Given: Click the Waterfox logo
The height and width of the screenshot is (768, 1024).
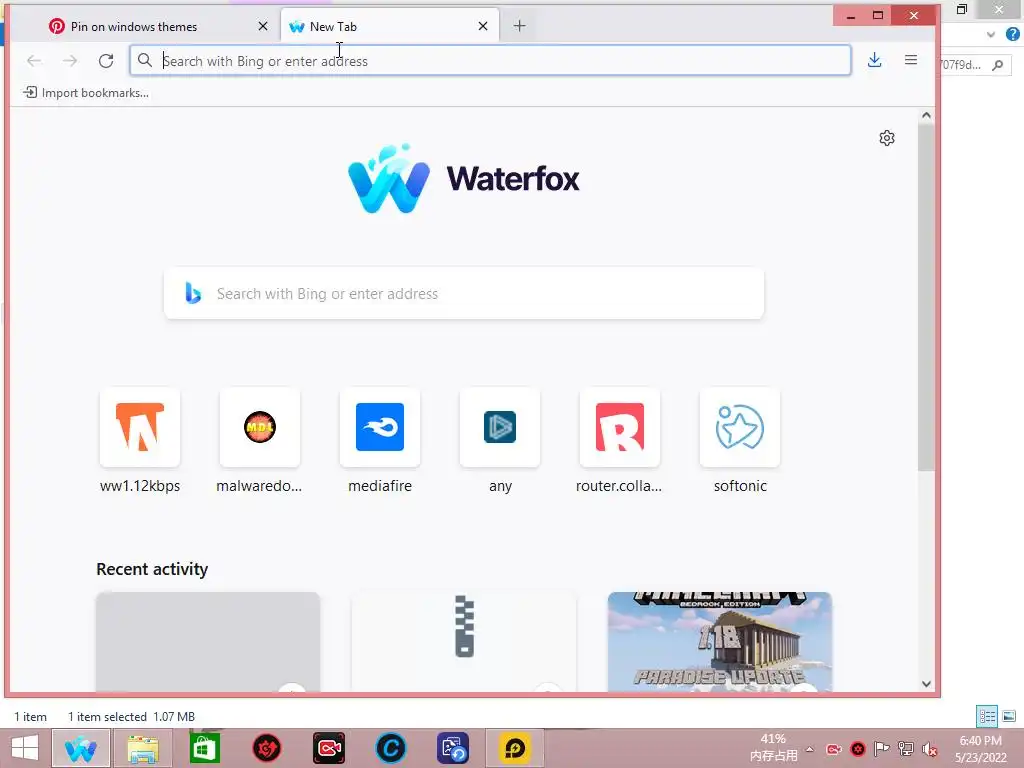Looking at the screenshot, I should click(464, 178).
